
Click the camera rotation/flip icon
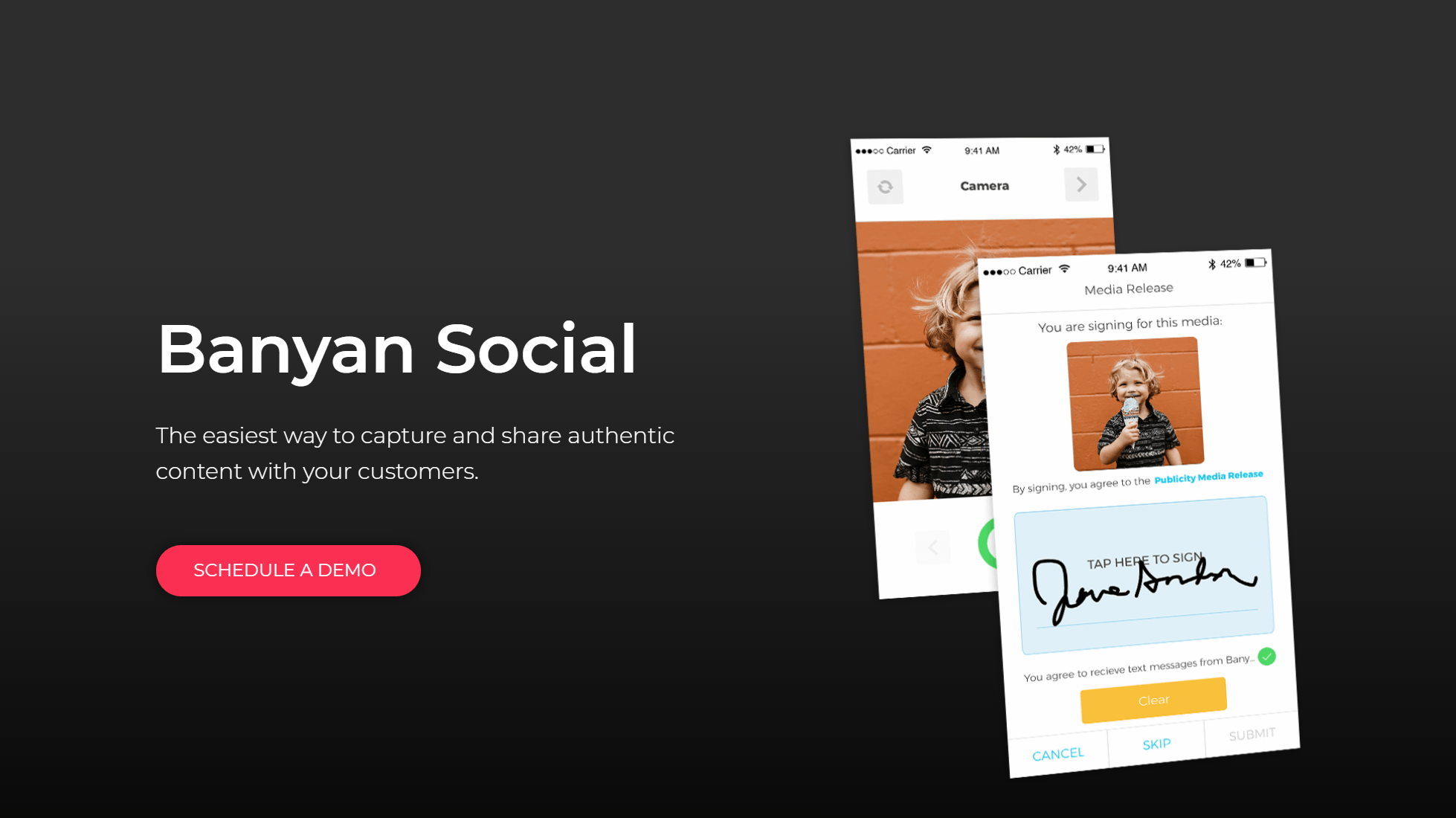tap(884, 185)
